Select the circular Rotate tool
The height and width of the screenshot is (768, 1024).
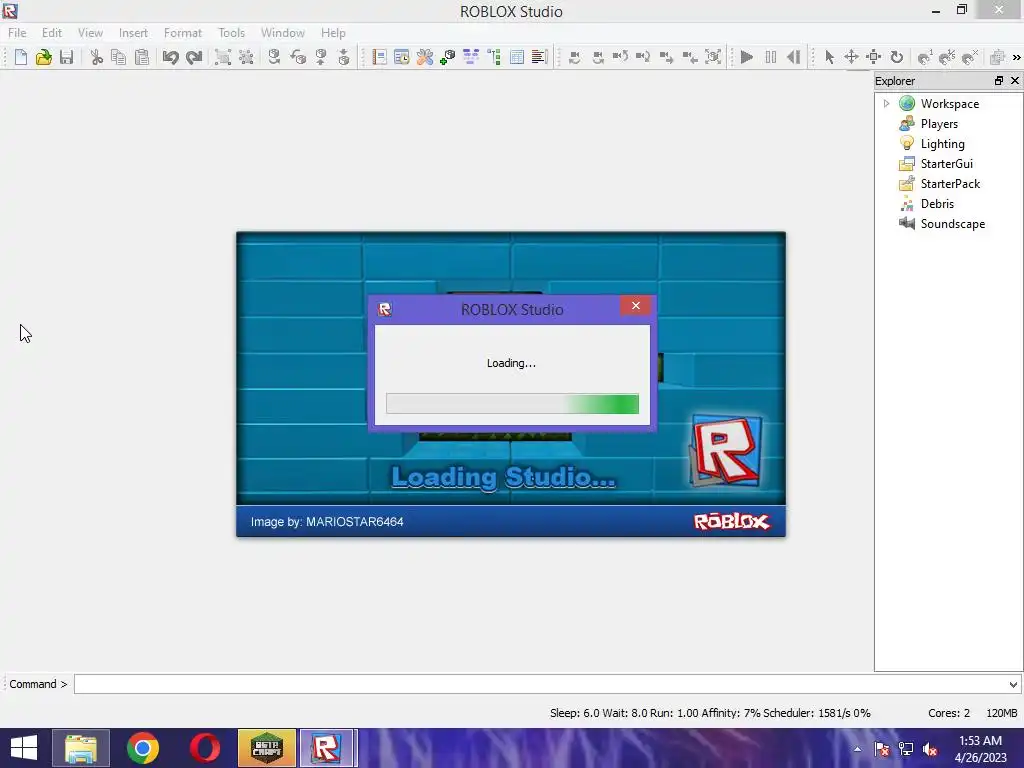(897, 57)
